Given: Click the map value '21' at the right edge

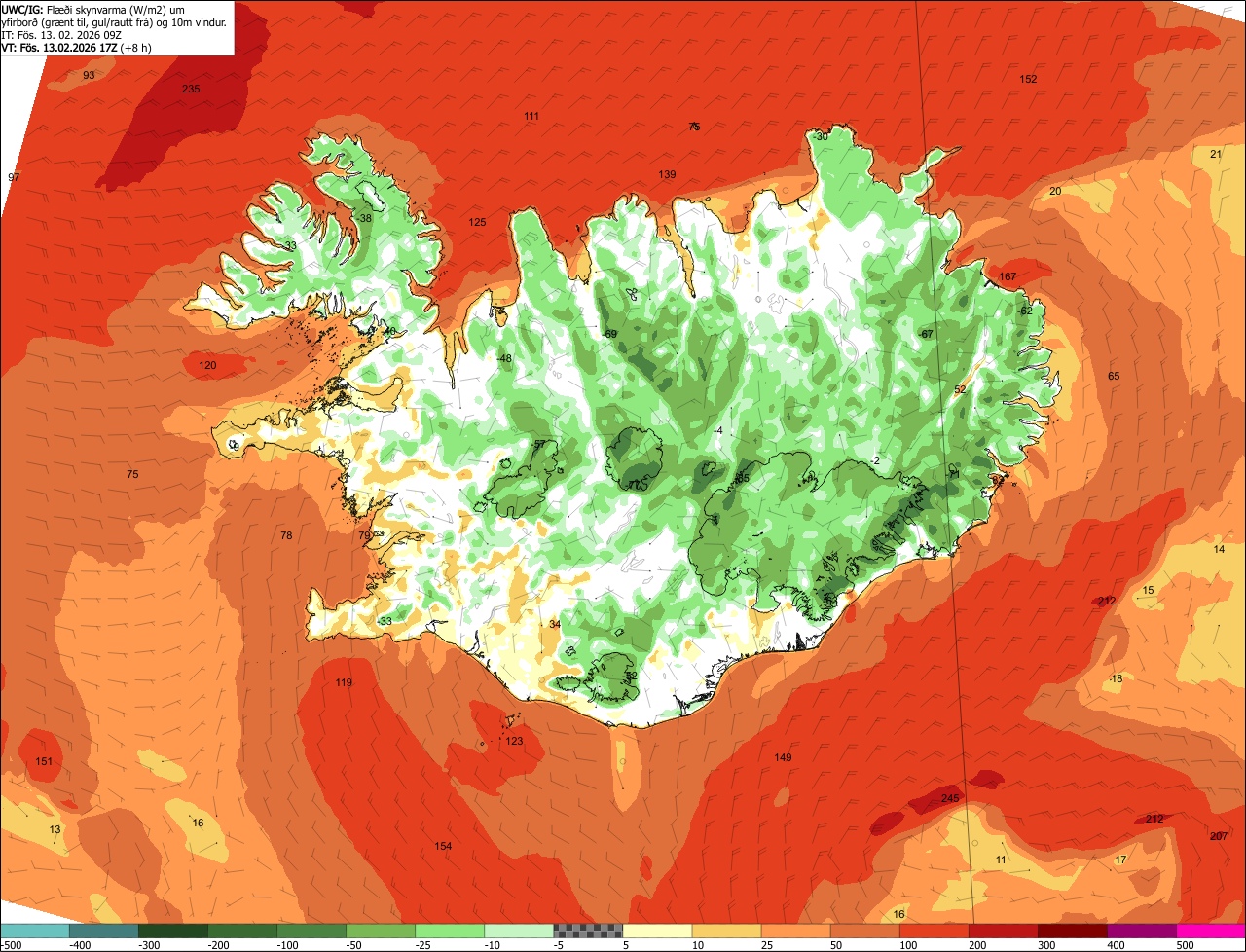Looking at the screenshot, I should pos(1216,155).
